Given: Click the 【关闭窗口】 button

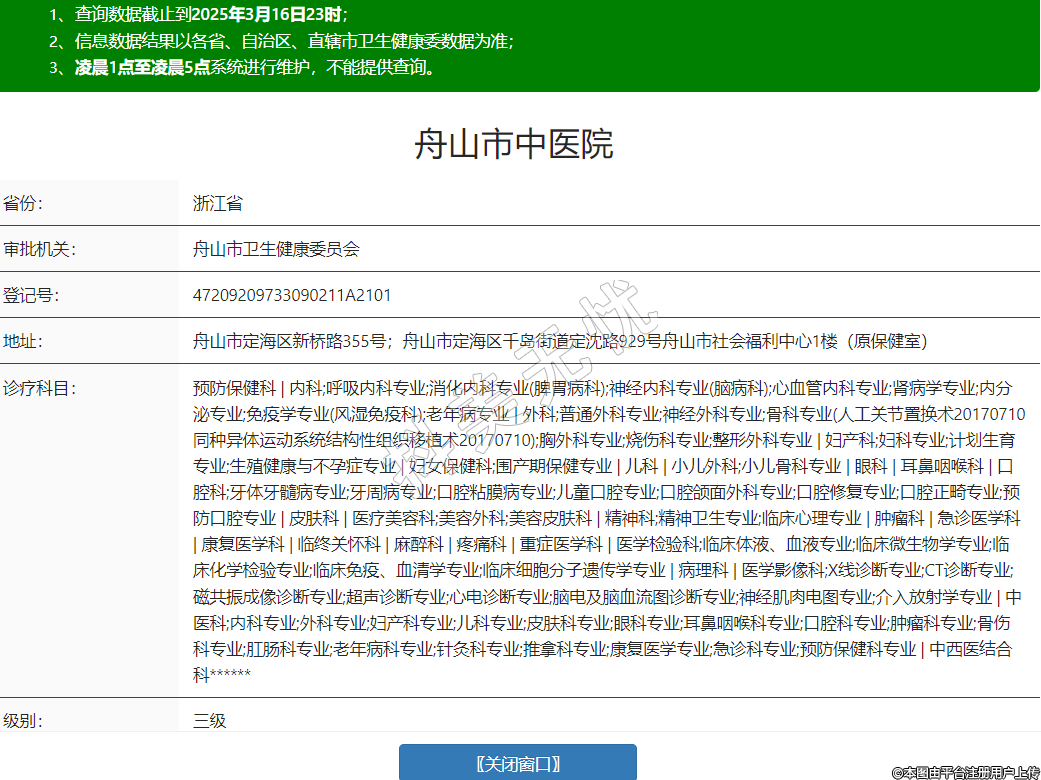Looking at the screenshot, I should click(x=517, y=763).
